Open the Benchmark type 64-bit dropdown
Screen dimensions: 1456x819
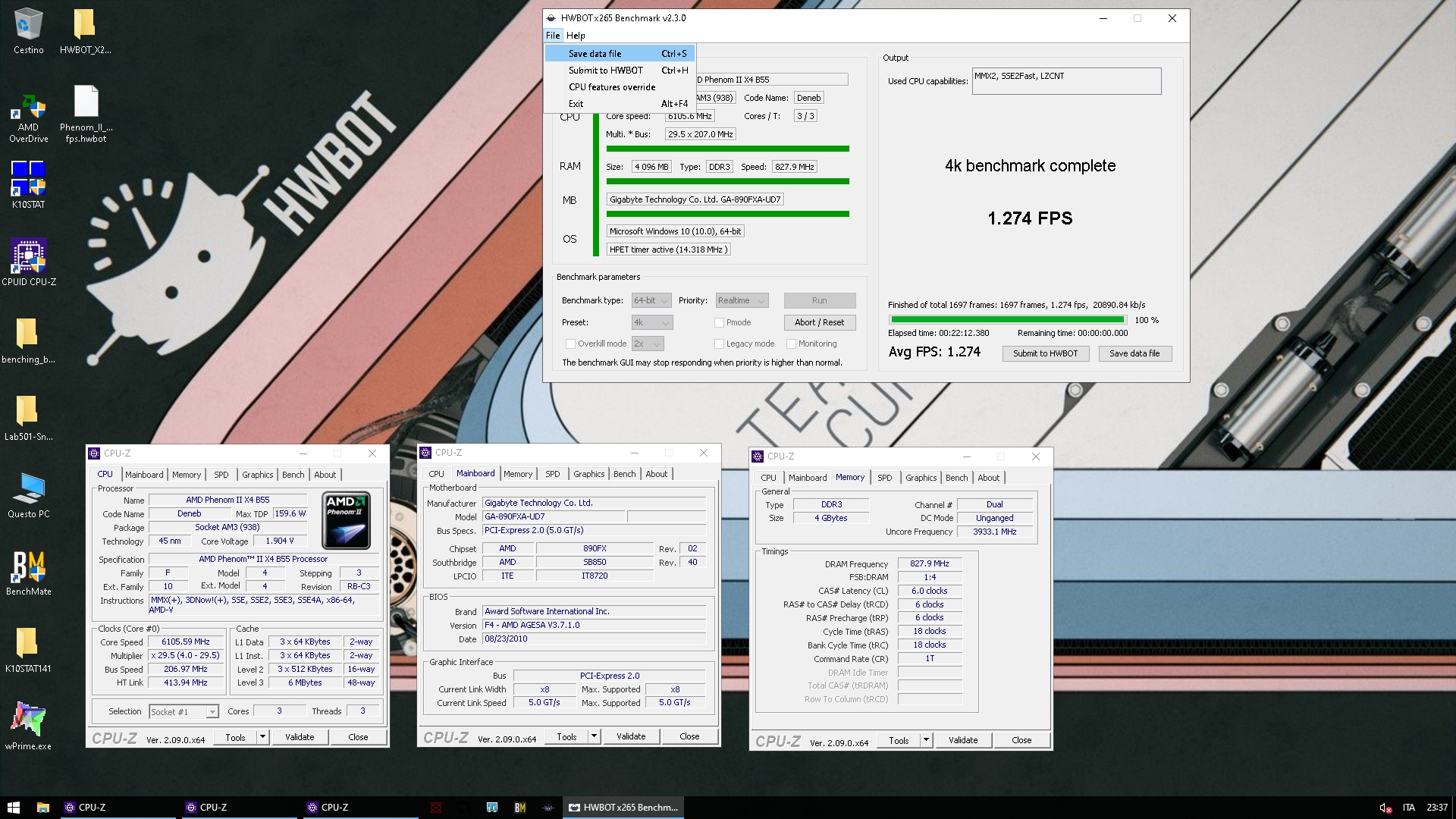click(x=651, y=300)
